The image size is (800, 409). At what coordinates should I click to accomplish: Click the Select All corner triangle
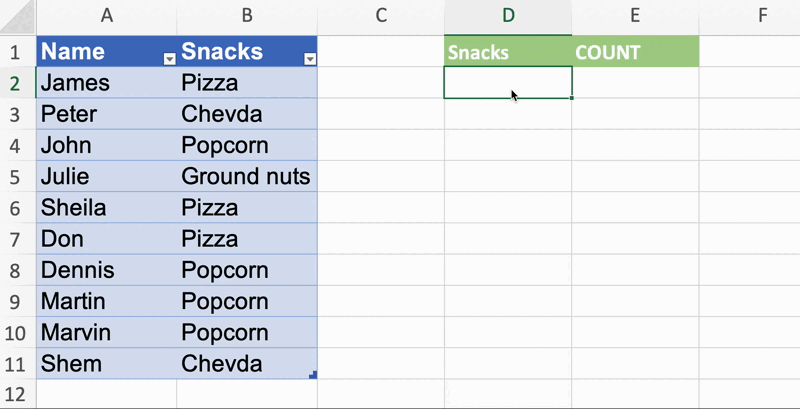click(18, 16)
